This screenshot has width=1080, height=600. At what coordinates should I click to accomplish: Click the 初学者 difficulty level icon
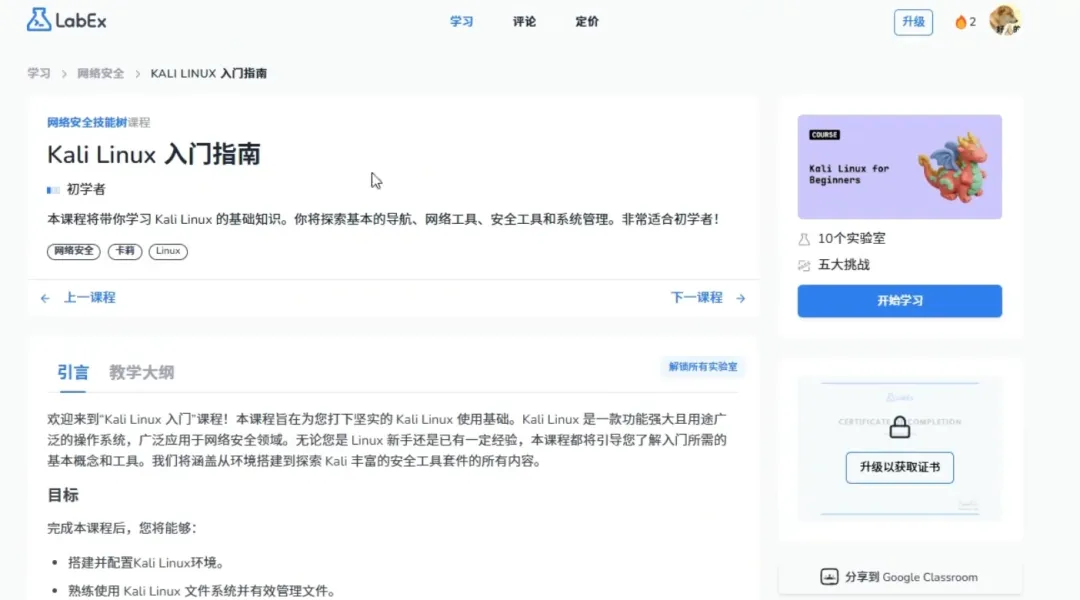coord(53,189)
